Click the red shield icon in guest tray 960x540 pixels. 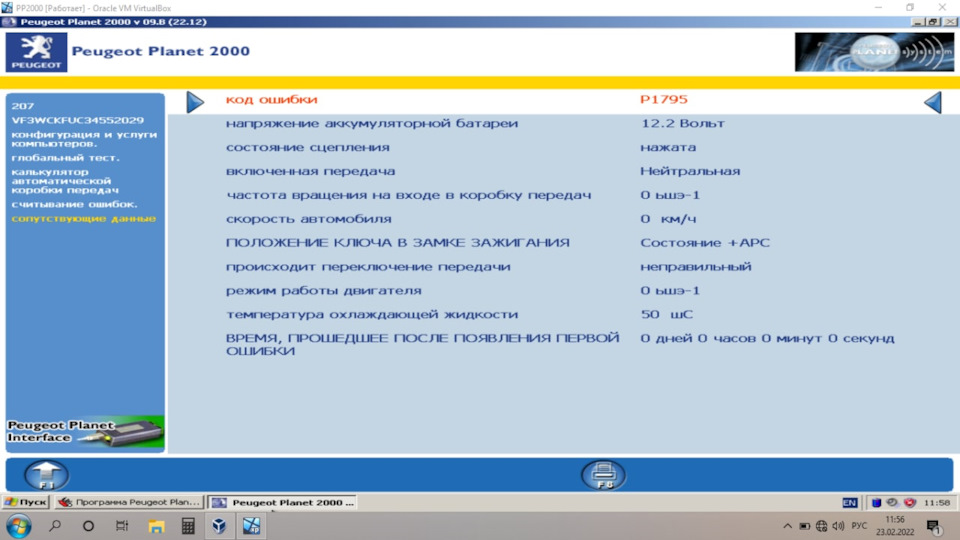pyautogui.click(x=910, y=503)
